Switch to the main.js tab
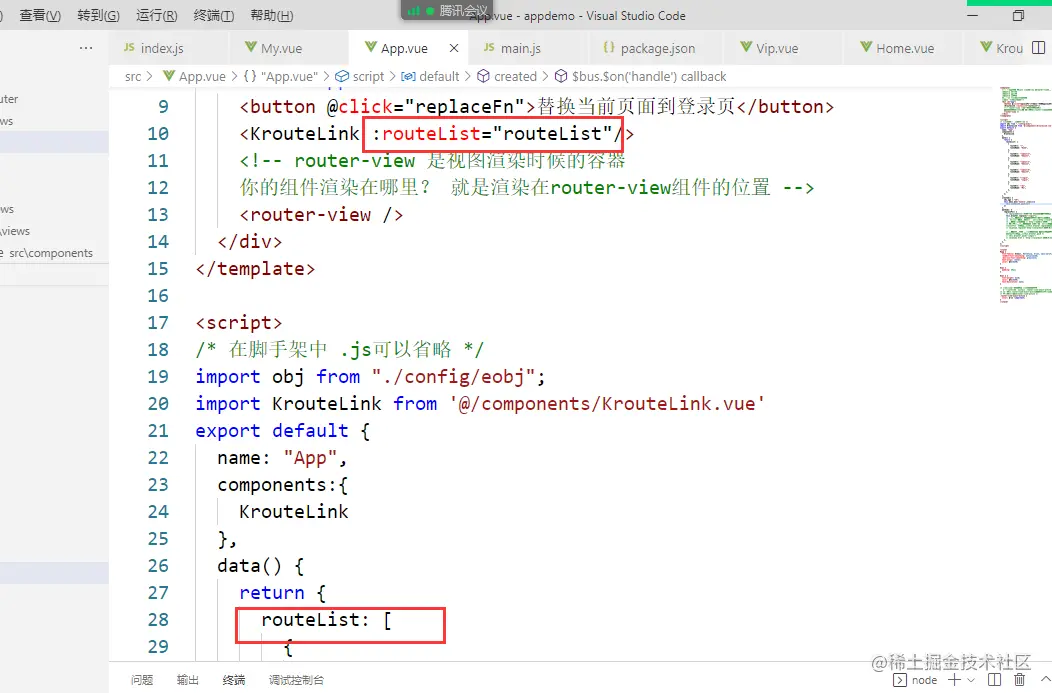 tap(521, 48)
